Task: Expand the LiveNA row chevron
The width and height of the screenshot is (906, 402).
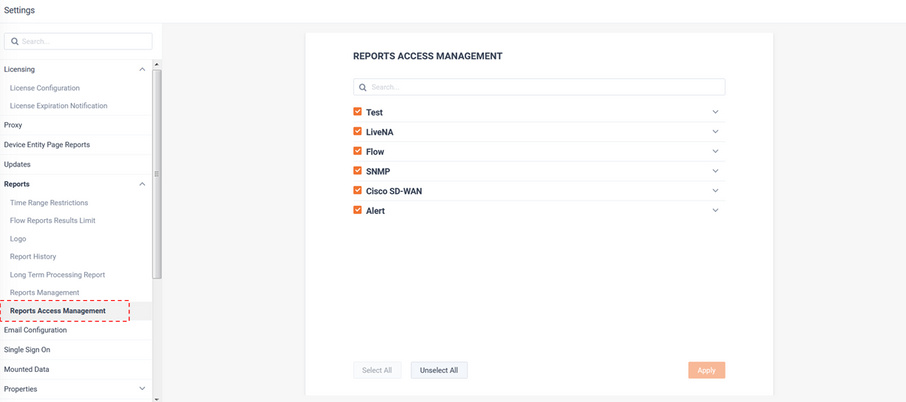Action: [x=715, y=132]
